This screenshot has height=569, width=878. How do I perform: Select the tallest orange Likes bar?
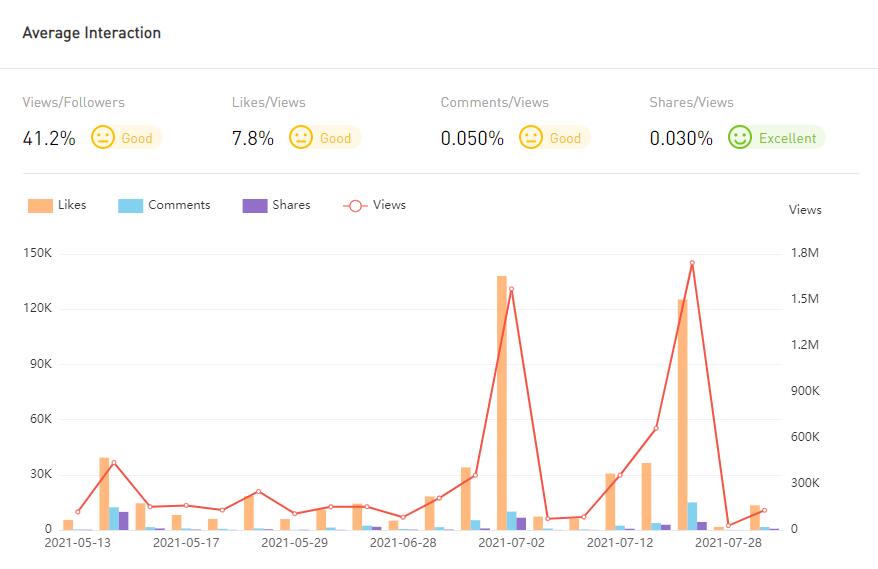(502, 400)
